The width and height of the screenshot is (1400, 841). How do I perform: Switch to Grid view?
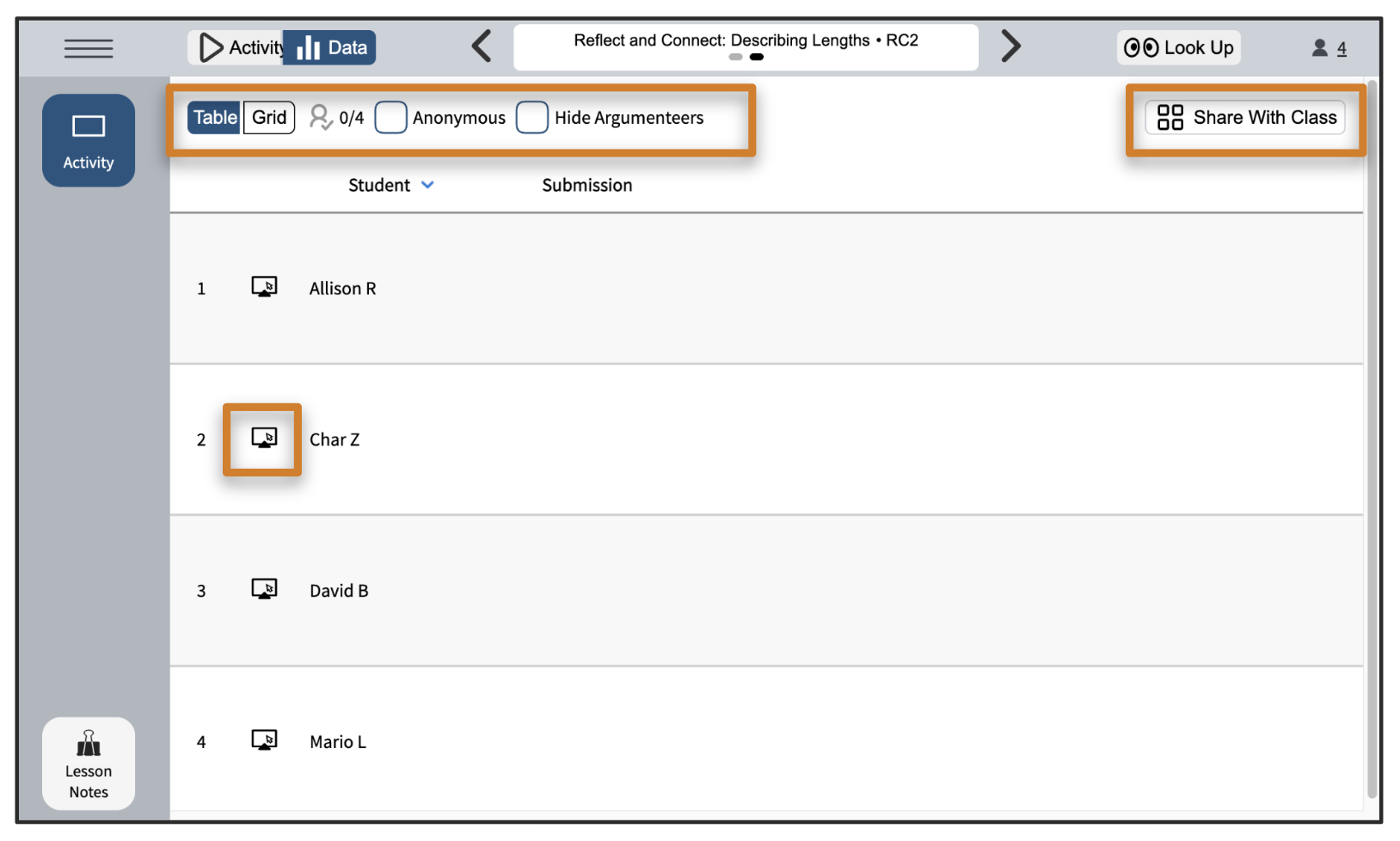pos(269,117)
